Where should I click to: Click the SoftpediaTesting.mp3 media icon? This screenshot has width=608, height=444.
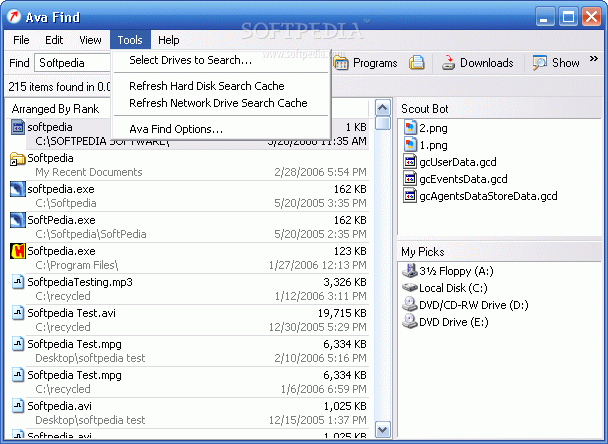click(x=17, y=282)
